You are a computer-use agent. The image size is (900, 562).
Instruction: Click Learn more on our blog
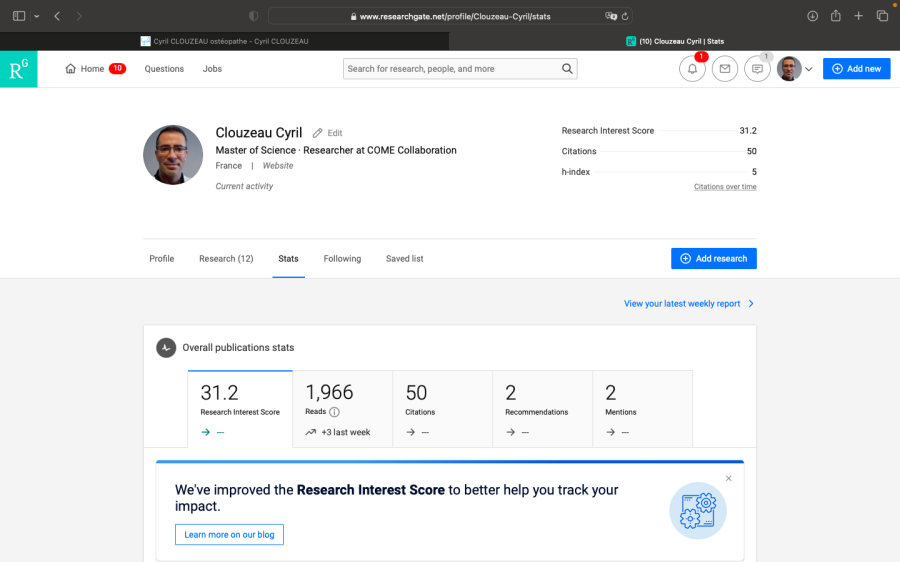(229, 535)
